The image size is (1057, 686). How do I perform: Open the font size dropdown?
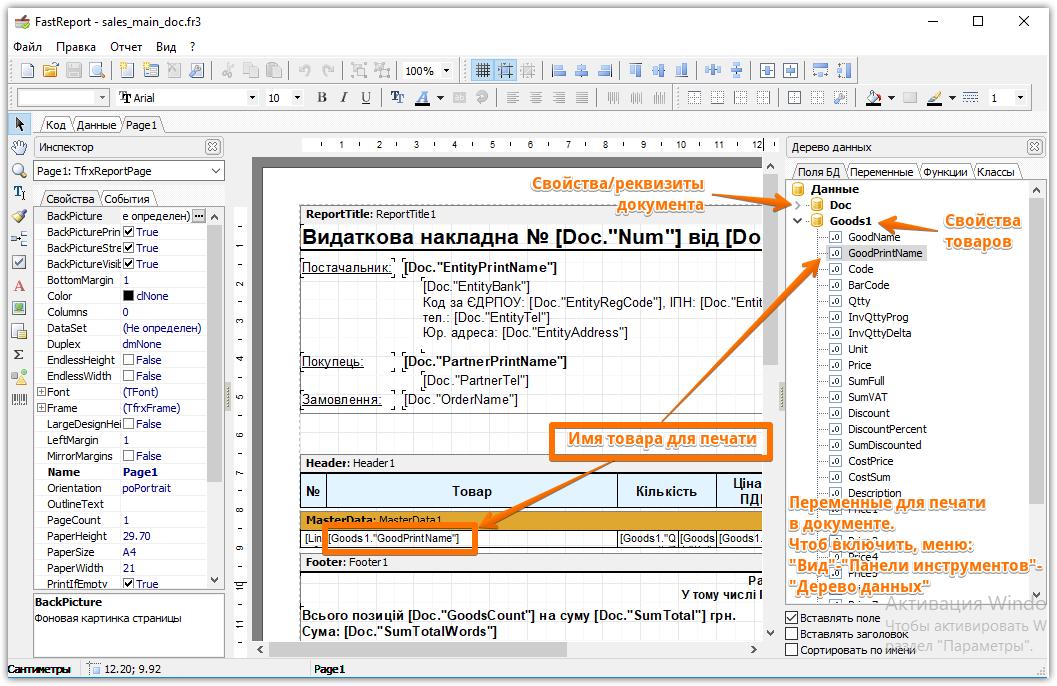point(297,98)
